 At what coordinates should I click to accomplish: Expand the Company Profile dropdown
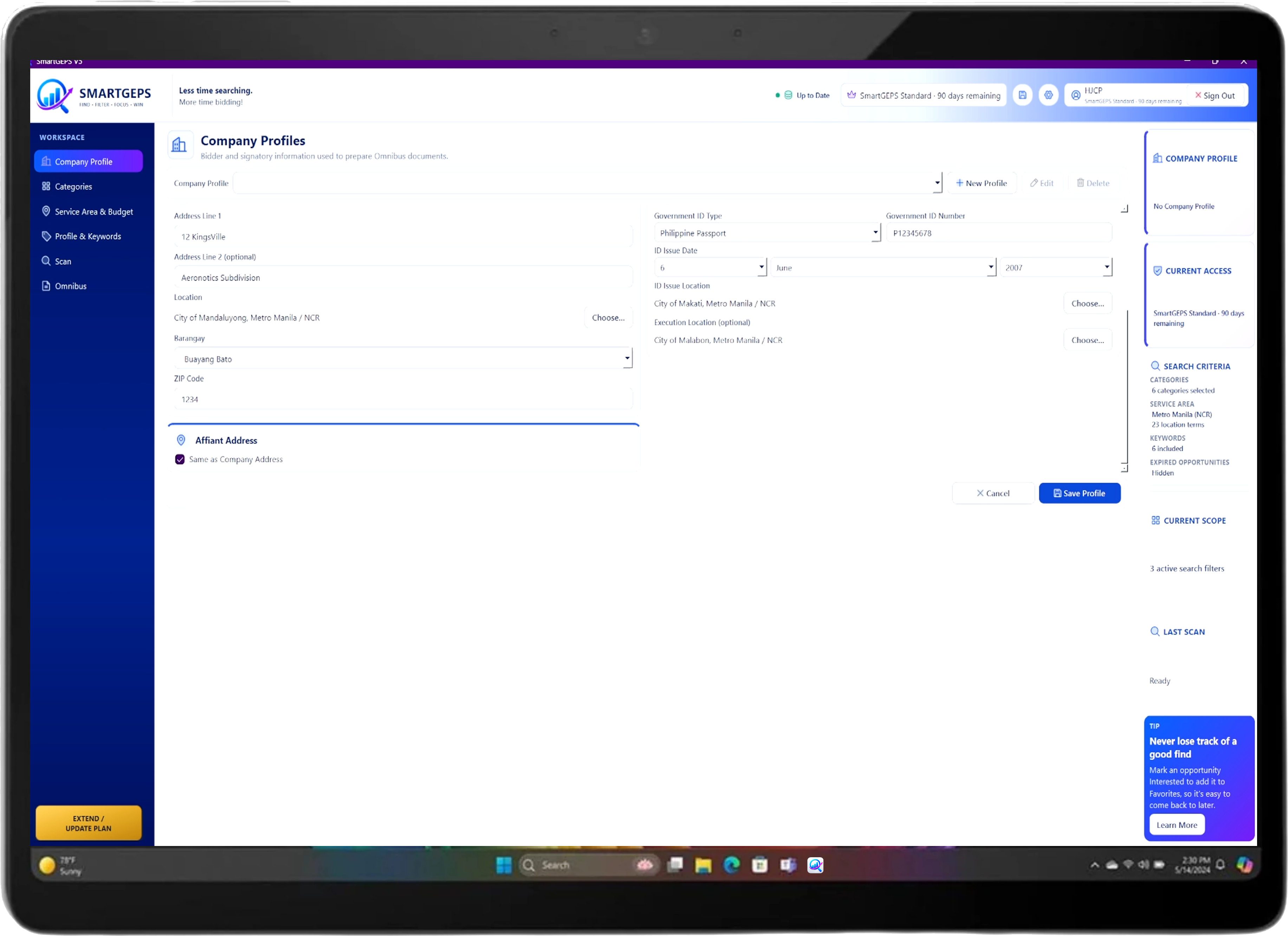(588, 183)
